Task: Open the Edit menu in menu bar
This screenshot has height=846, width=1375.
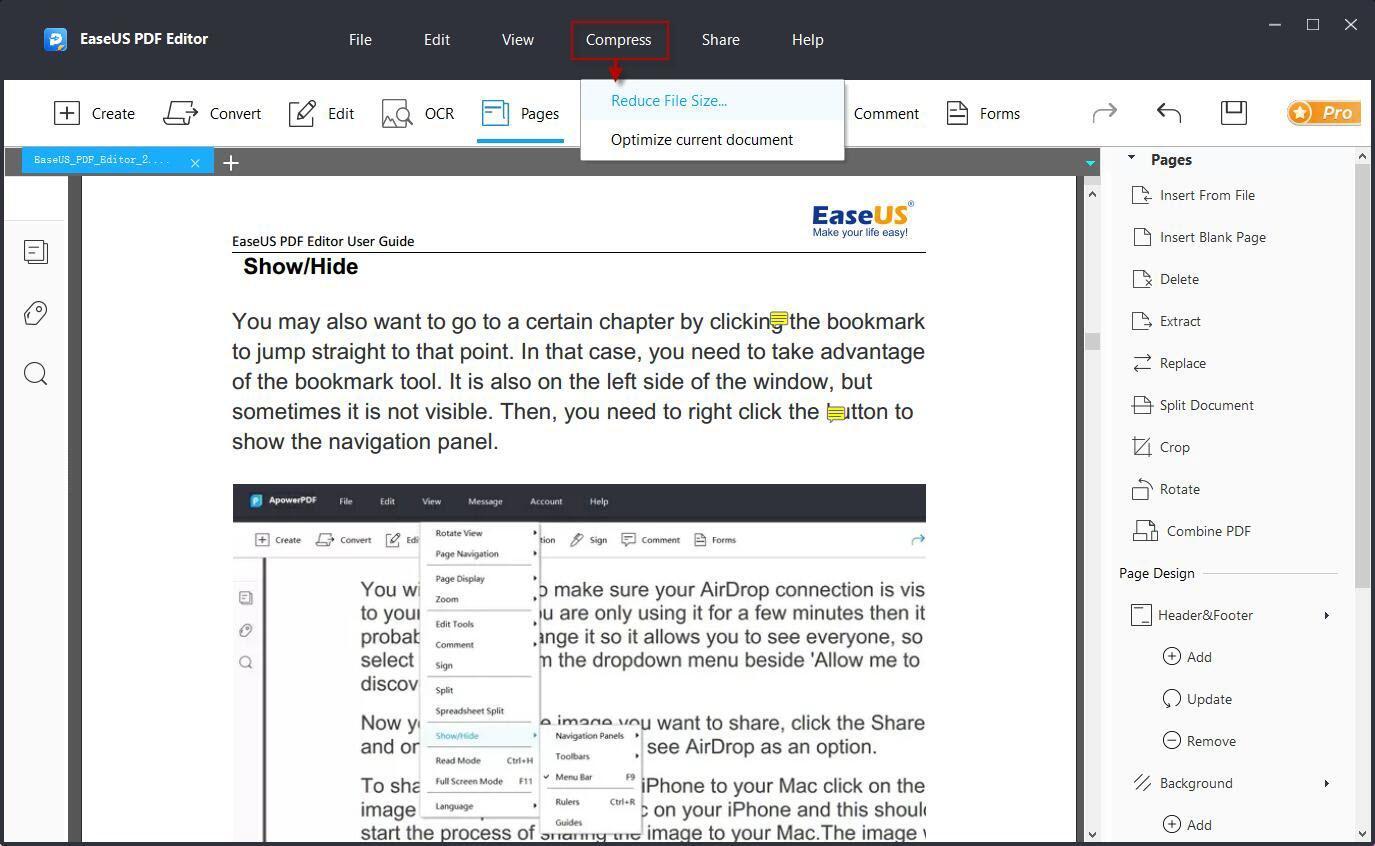Action: click(437, 40)
